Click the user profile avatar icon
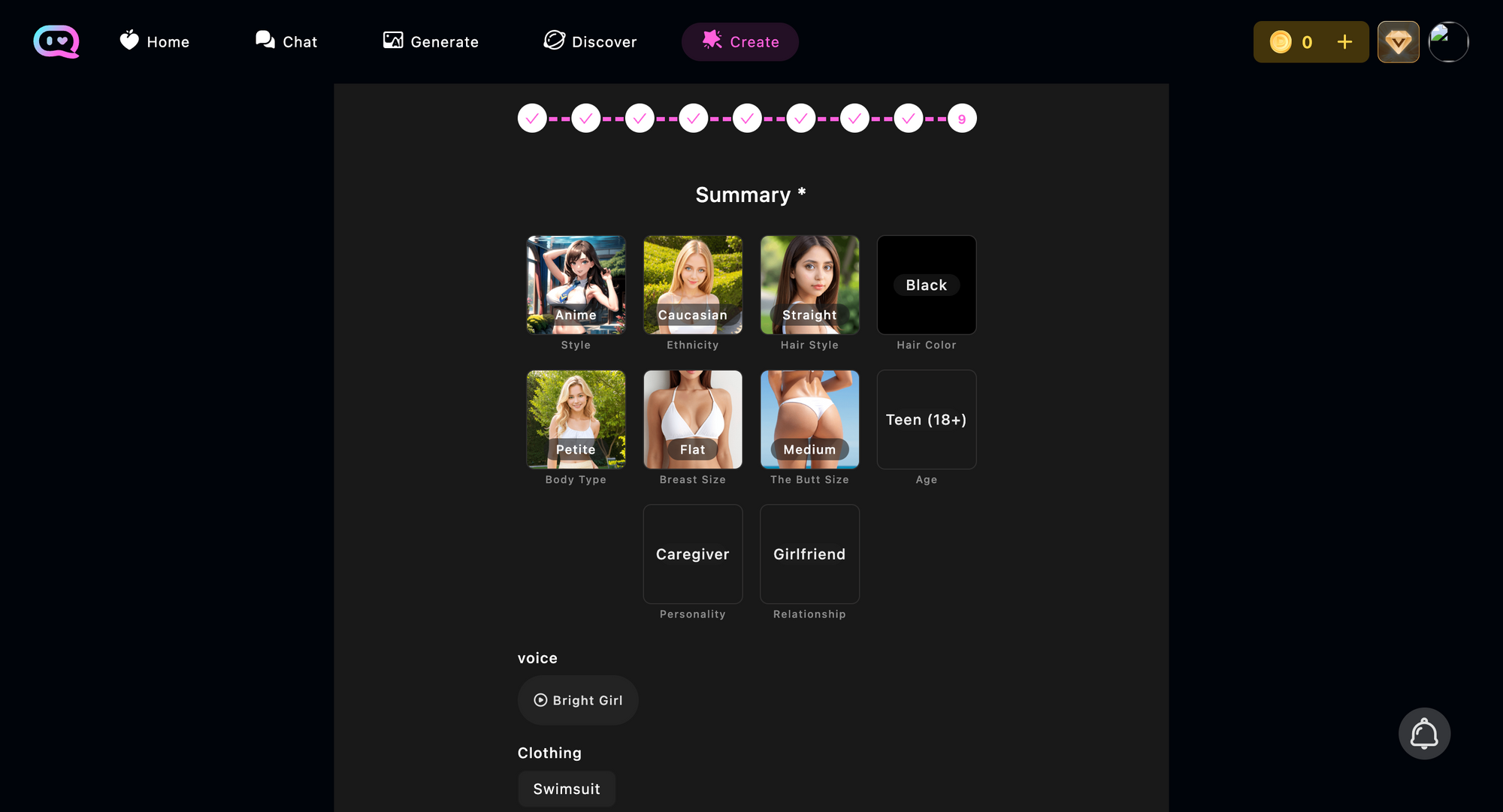The height and width of the screenshot is (812, 1503). click(x=1447, y=41)
